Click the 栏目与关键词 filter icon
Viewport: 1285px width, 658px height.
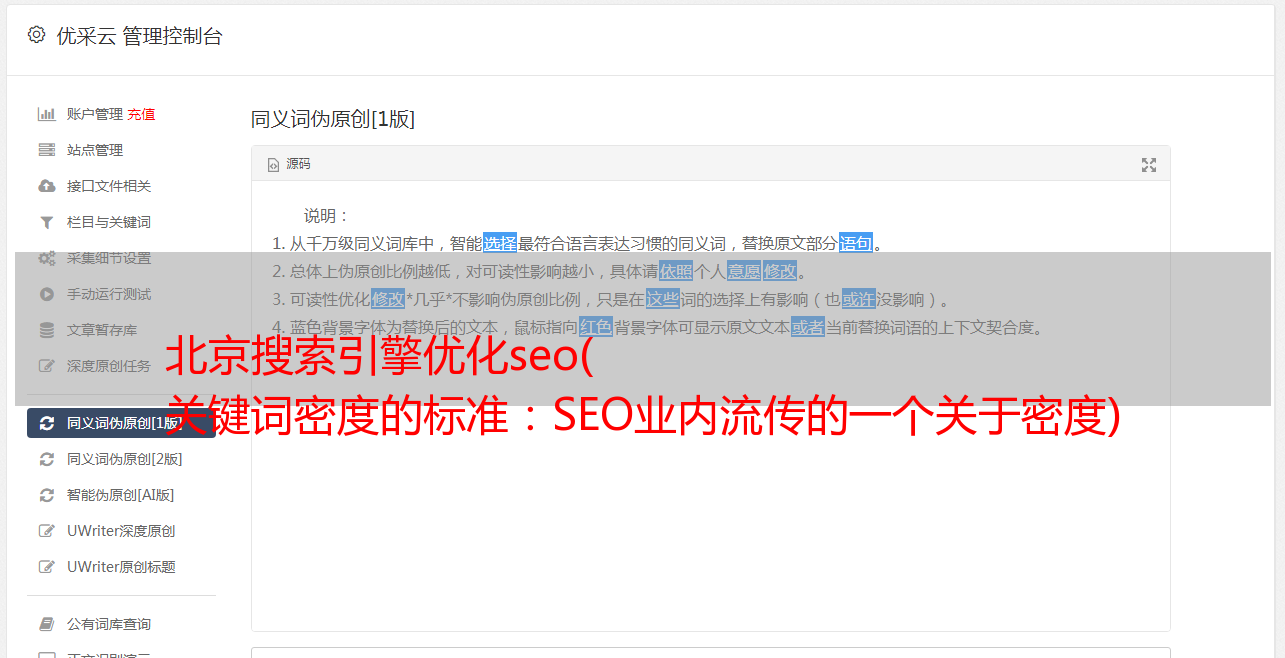pyautogui.click(x=46, y=222)
